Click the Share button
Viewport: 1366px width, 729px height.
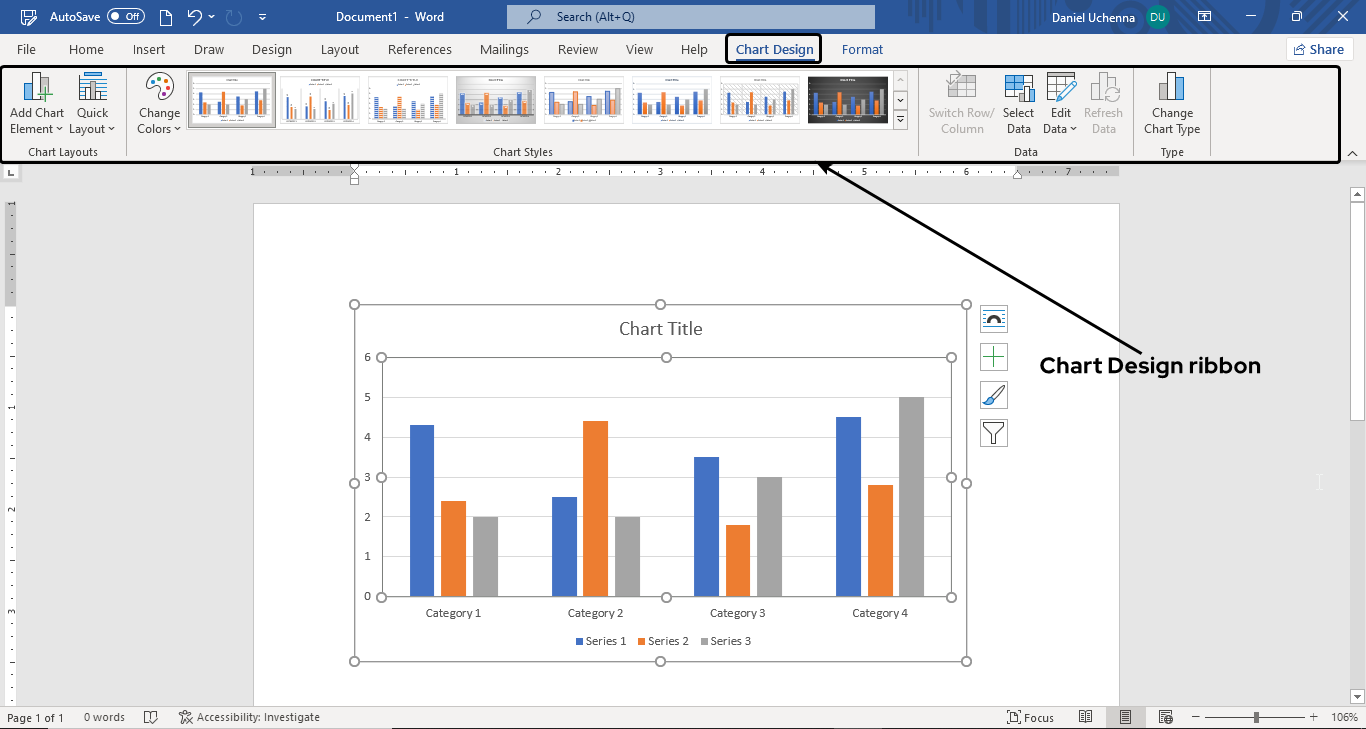(1319, 48)
